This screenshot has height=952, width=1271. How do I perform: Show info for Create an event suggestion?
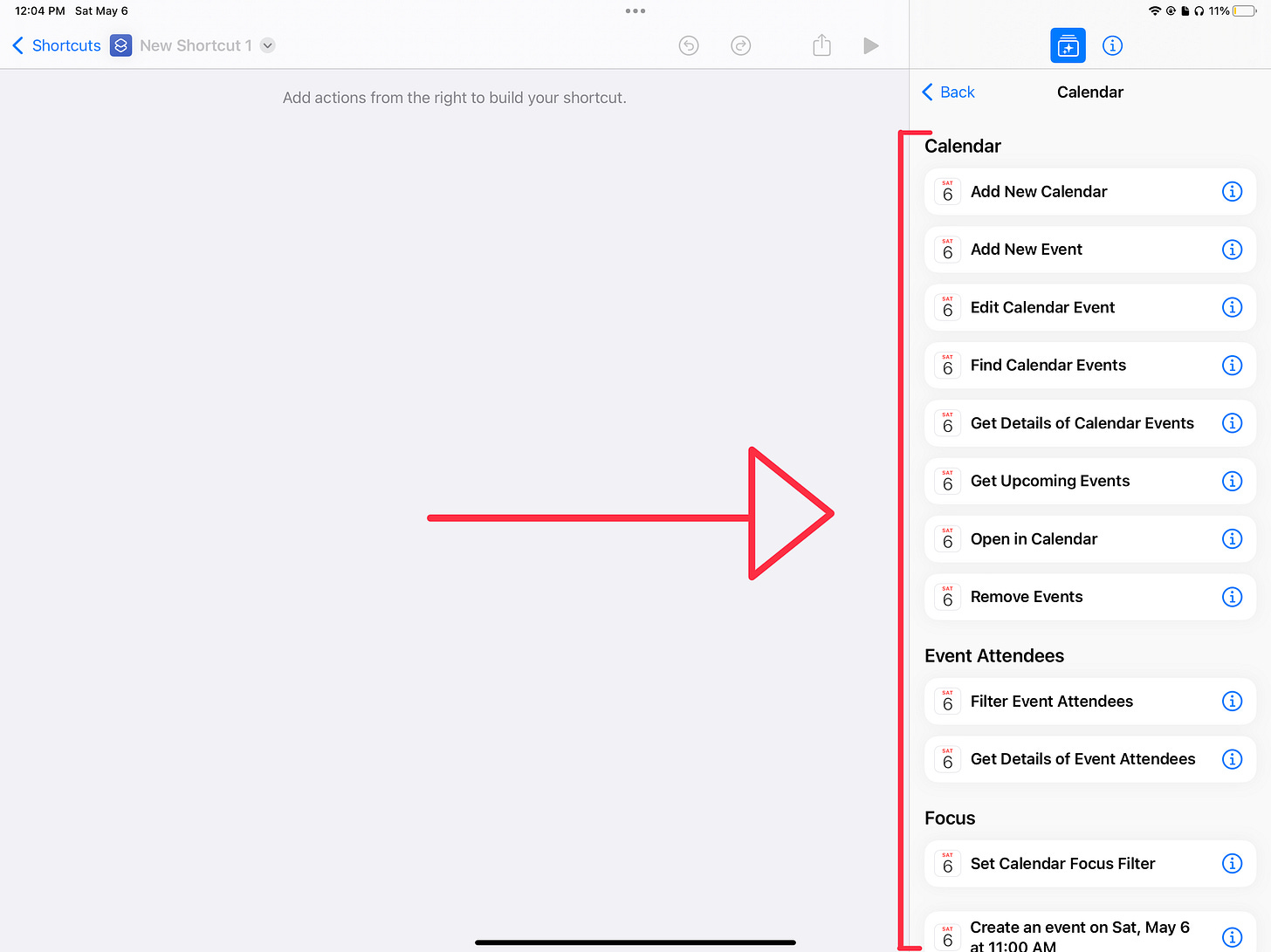pos(1232,937)
